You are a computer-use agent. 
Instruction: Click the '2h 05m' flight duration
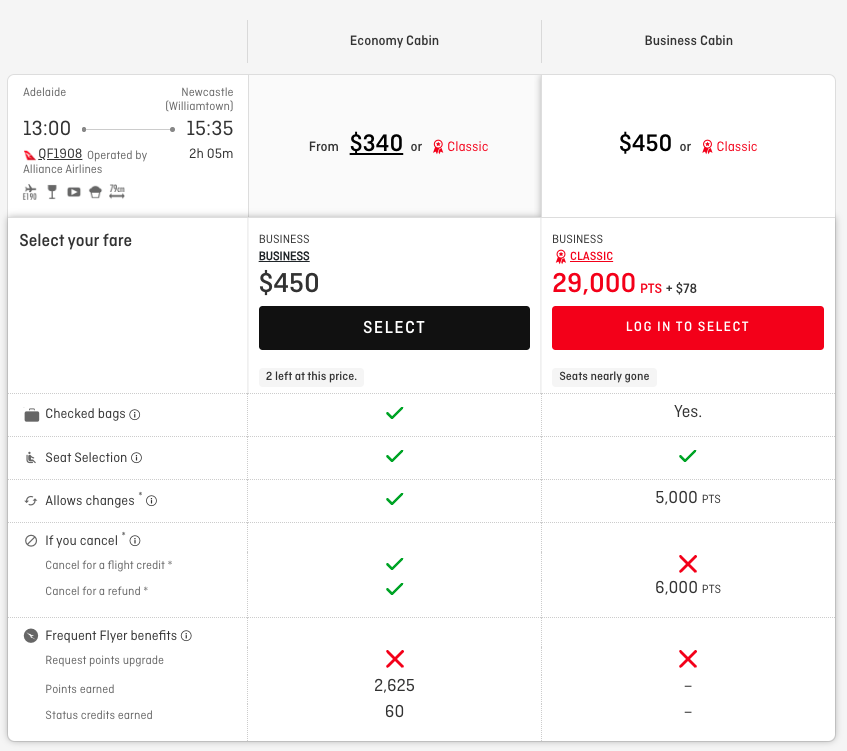coord(211,154)
